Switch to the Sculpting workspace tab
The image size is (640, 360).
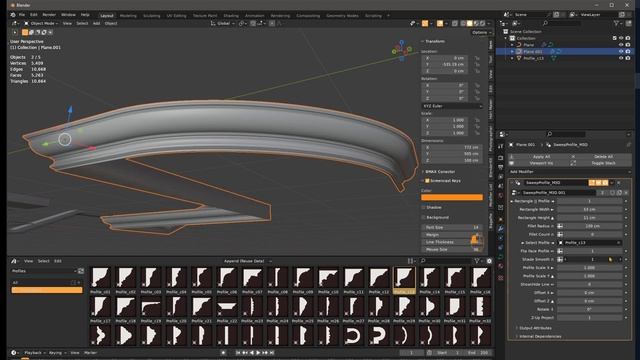click(152, 16)
